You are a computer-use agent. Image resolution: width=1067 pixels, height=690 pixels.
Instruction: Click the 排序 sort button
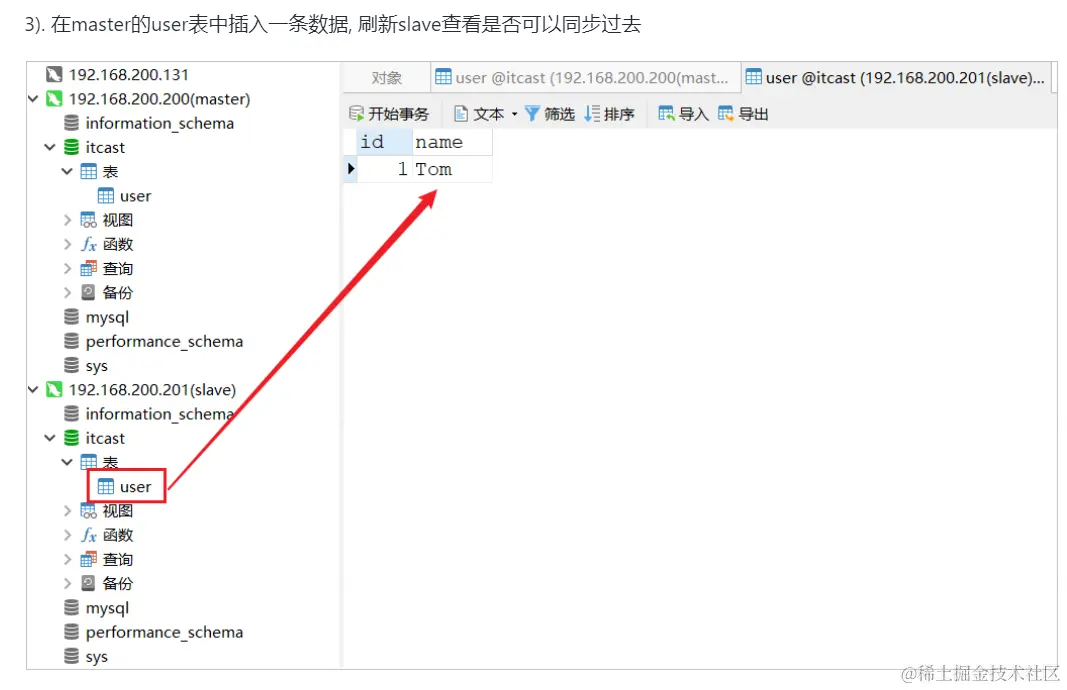click(609, 114)
